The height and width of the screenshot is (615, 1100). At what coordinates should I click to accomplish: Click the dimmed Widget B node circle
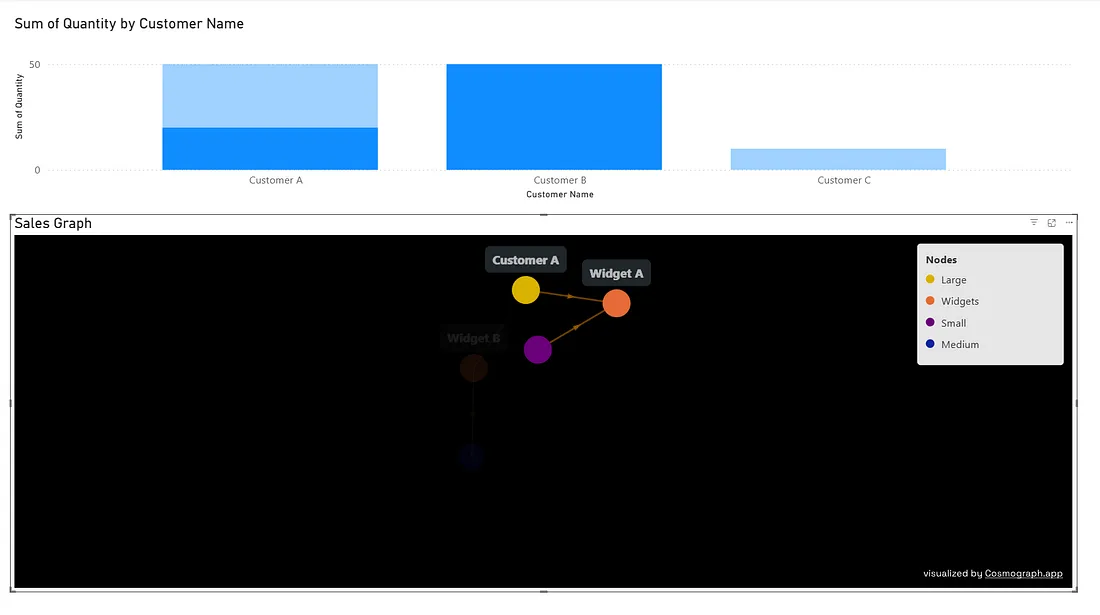point(474,368)
